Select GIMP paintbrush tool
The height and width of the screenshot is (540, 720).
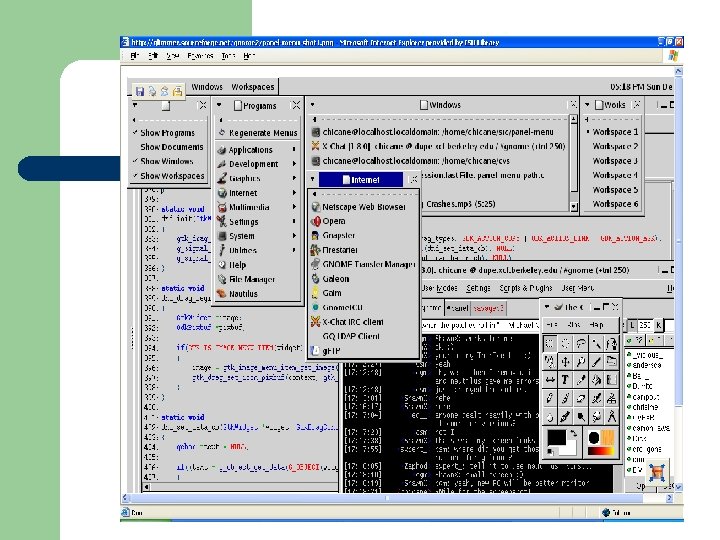click(565, 398)
